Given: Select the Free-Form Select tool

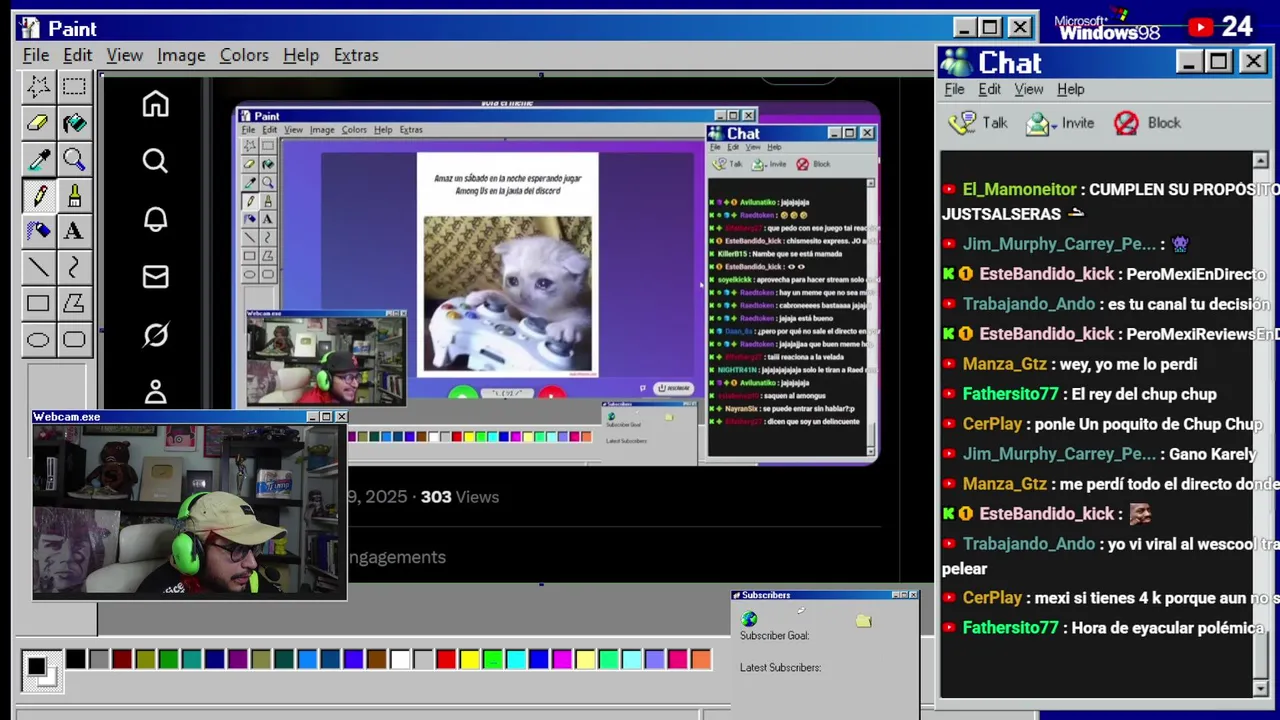Looking at the screenshot, I should pyautogui.click(x=38, y=87).
